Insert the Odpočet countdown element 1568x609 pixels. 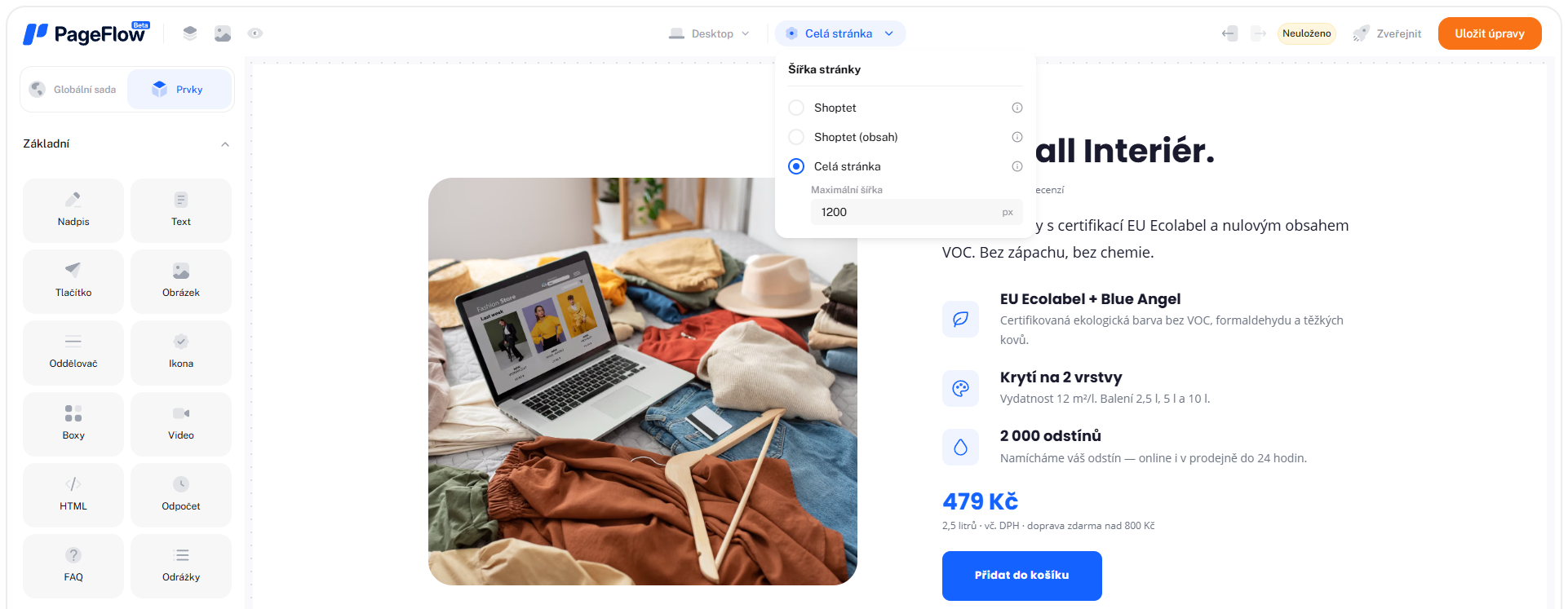coord(181,495)
